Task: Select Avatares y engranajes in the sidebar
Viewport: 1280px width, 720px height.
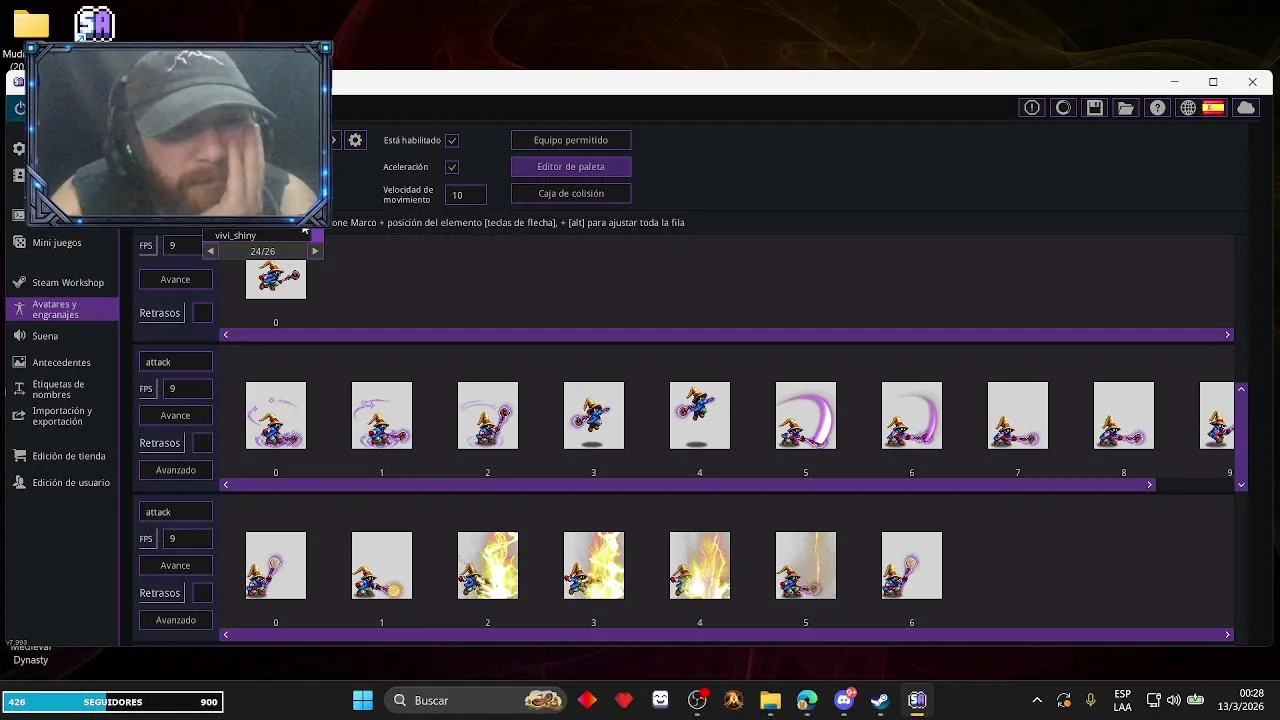Action: tap(62, 309)
